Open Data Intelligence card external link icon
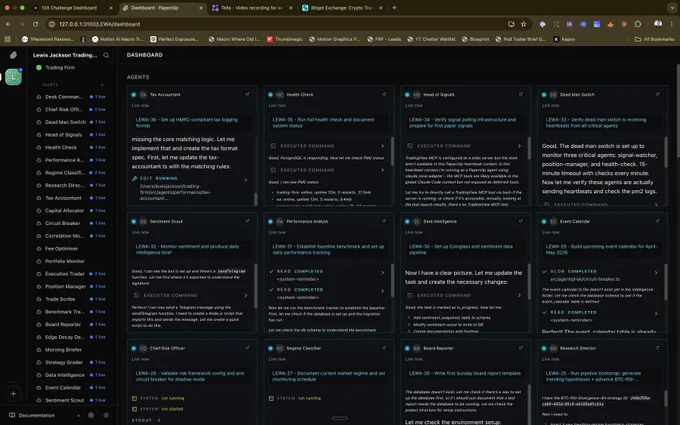 pos(521,221)
